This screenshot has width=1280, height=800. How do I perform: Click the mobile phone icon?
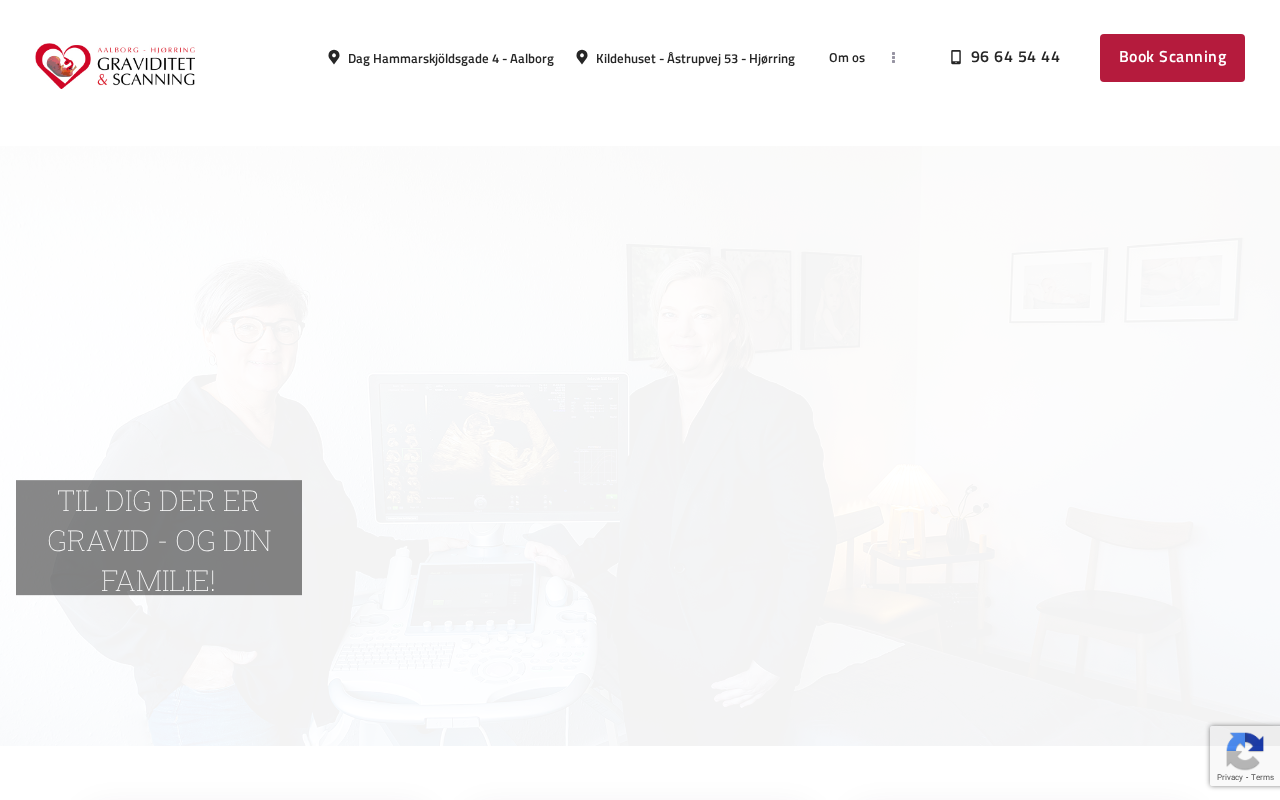pos(956,57)
